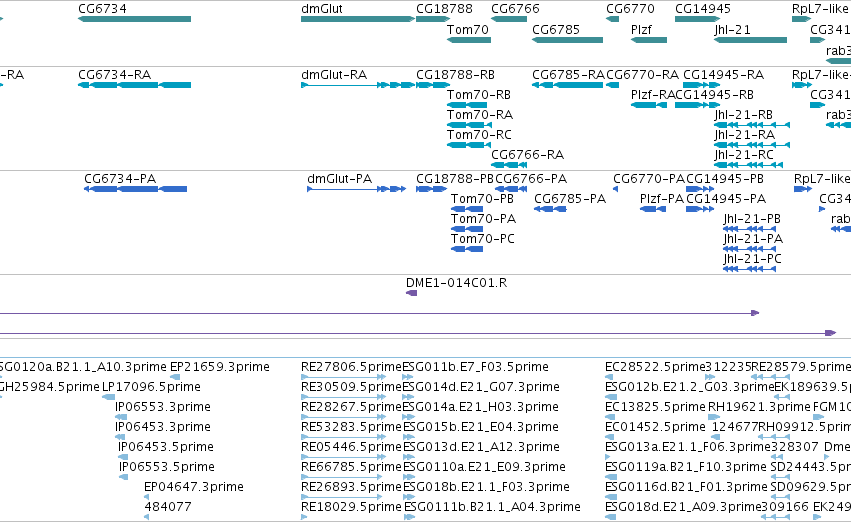Click the Tom70-PA protein label
The image size is (851, 522).
coord(484,219)
